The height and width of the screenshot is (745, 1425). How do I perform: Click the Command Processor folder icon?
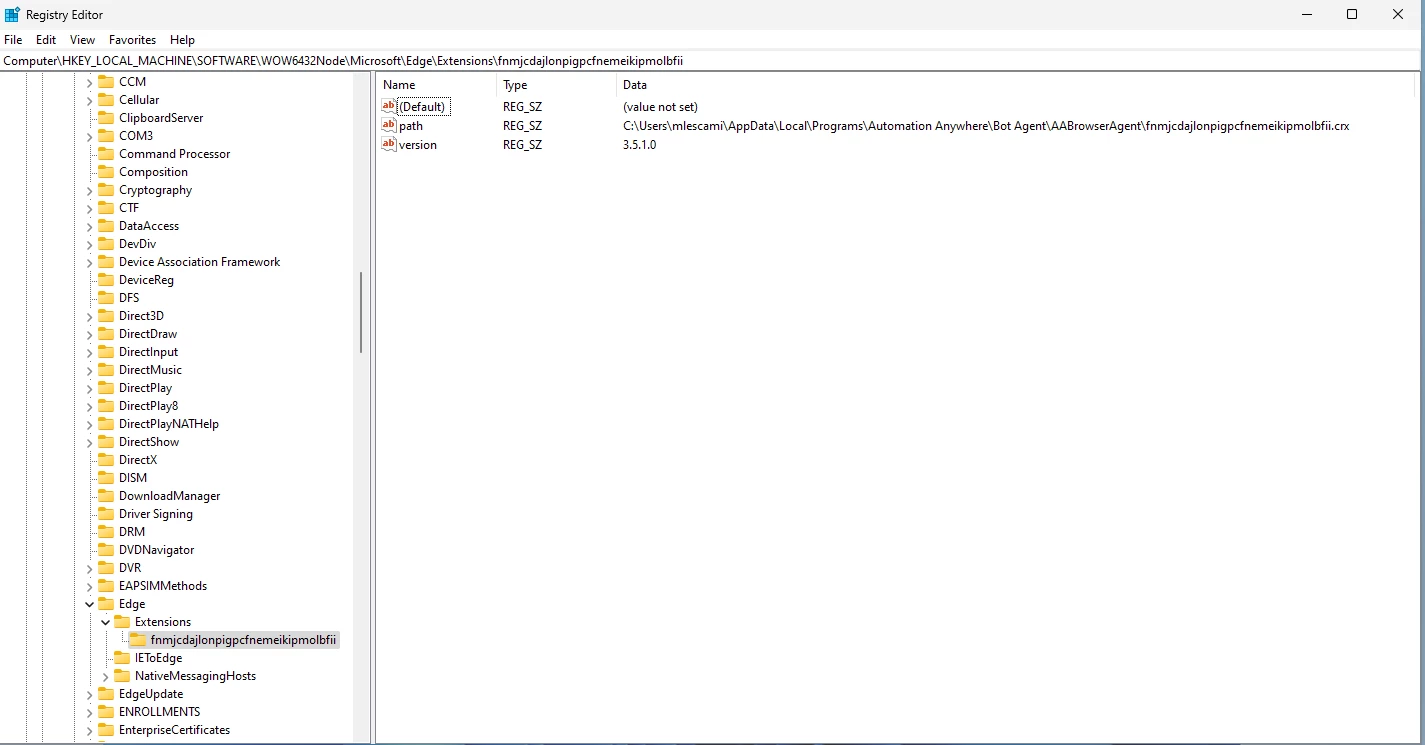point(106,154)
